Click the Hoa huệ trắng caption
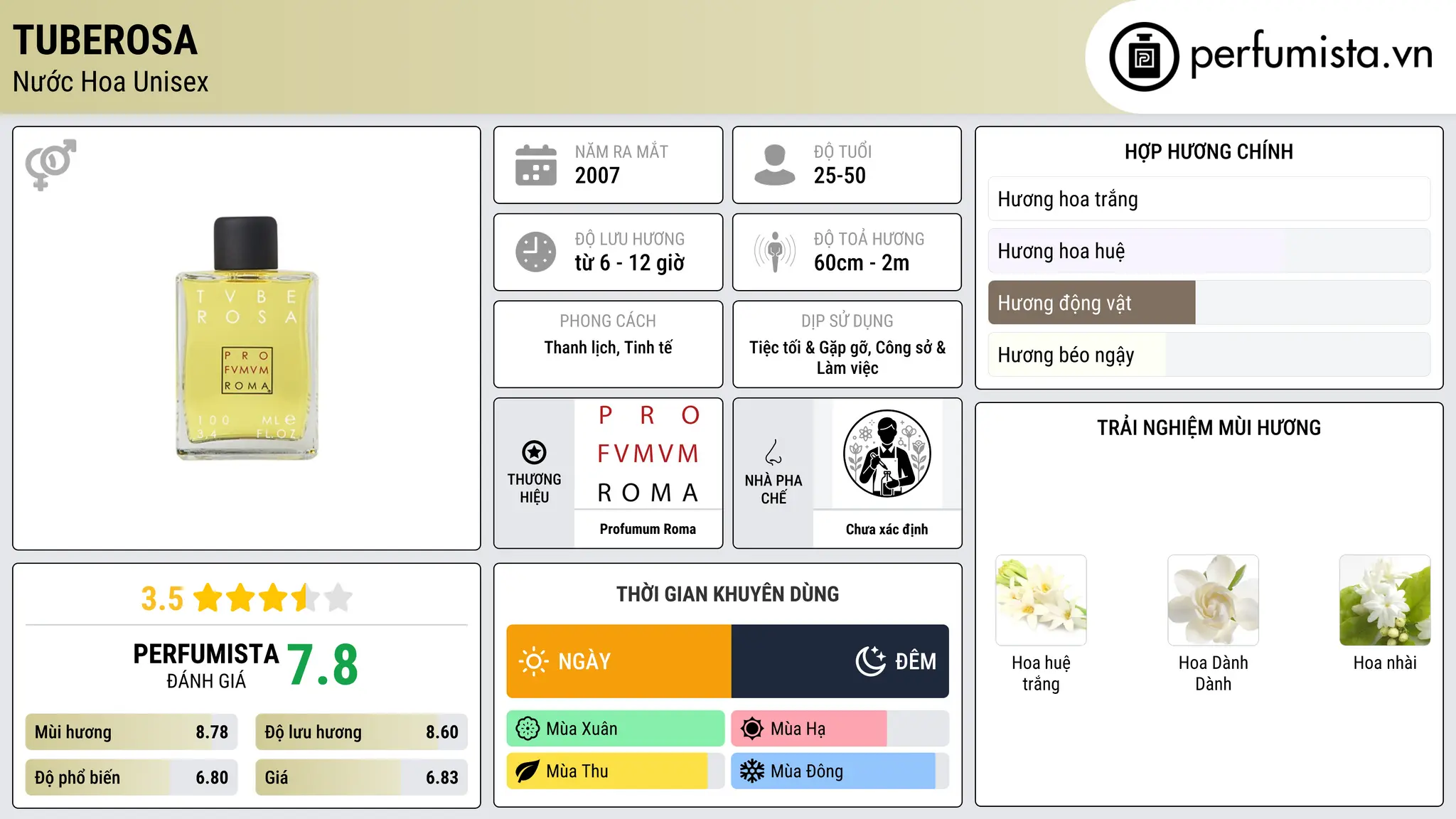1456x819 pixels. (x=1041, y=673)
